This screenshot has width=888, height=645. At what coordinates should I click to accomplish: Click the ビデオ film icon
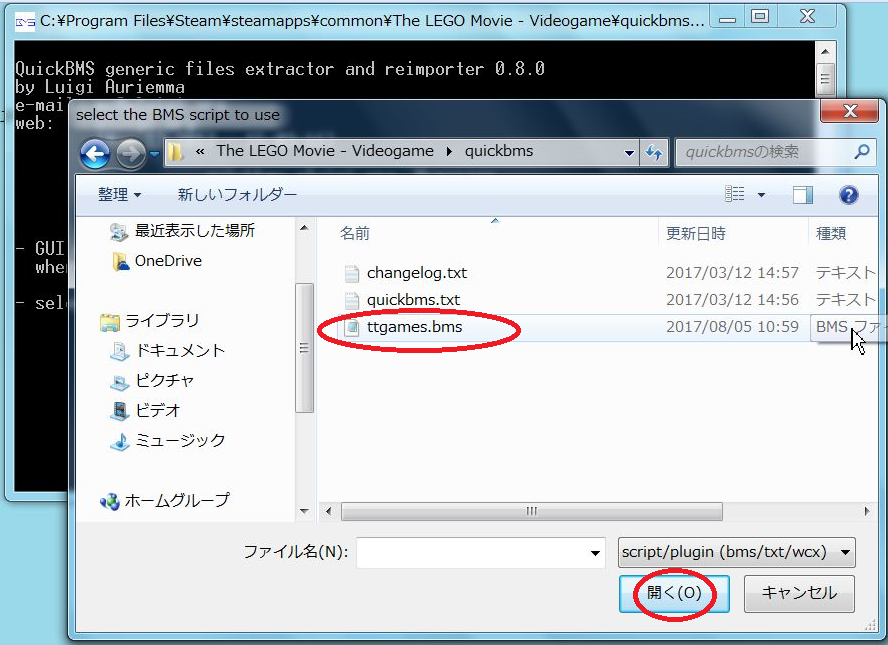coord(119,411)
